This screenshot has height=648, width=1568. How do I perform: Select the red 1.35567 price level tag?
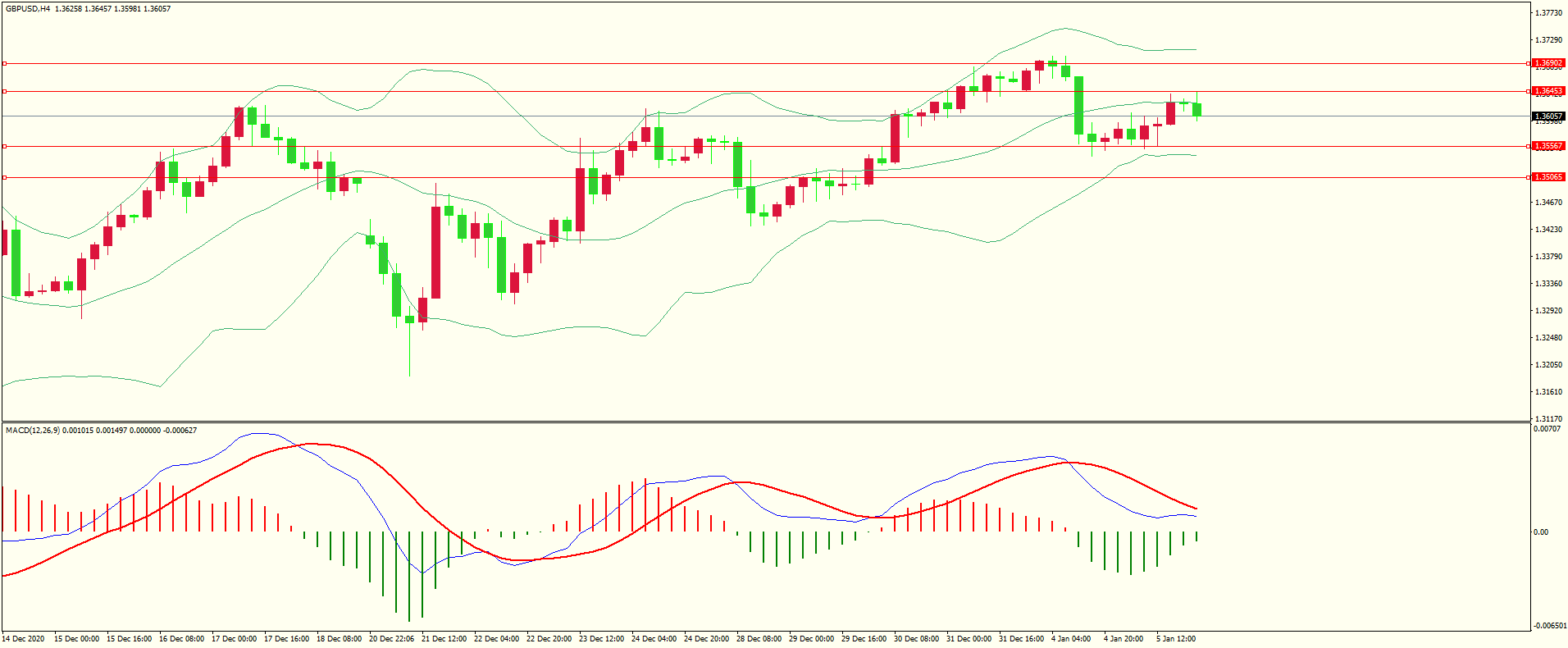tap(1548, 146)
